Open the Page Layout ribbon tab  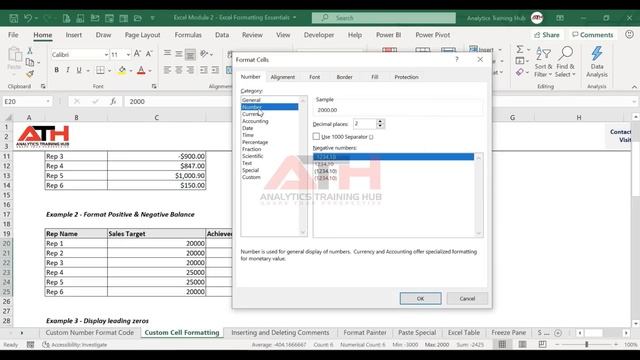(142, 35)
